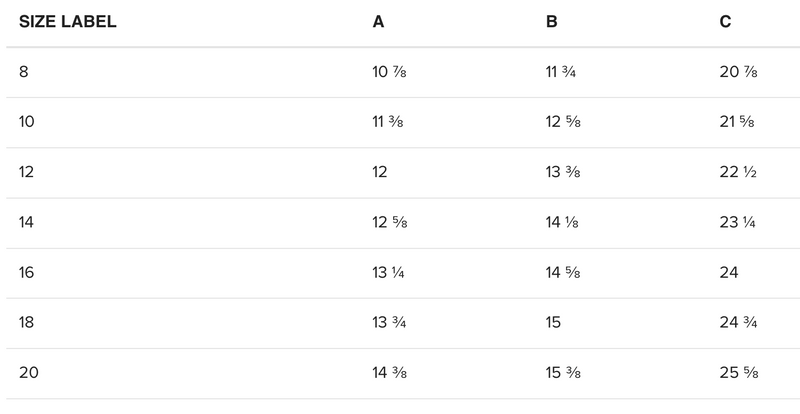Click the 13 ¾ value in column A
800x414 pixels.
click(x=389, y=322)
